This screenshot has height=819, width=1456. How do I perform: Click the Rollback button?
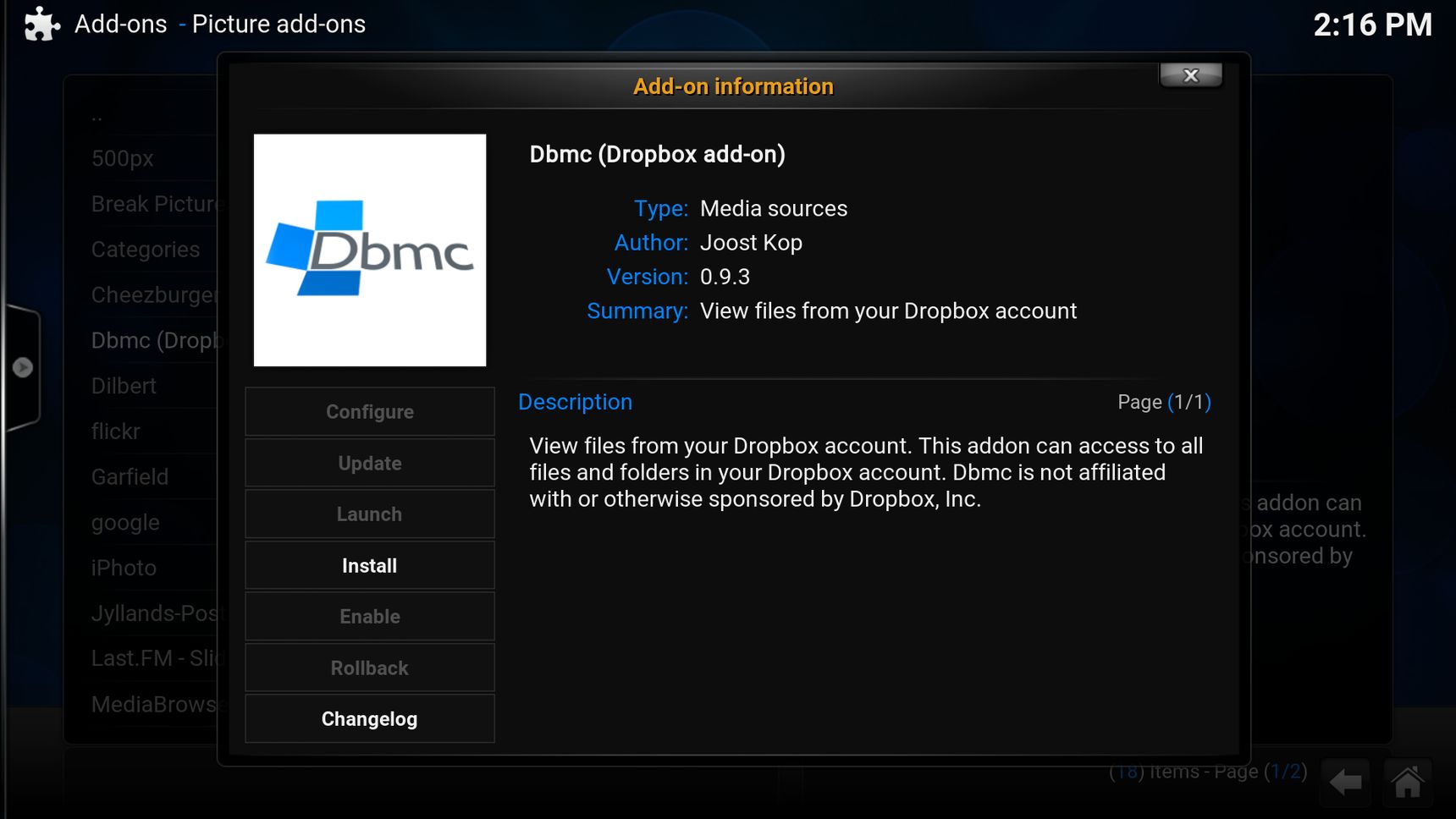370,668
